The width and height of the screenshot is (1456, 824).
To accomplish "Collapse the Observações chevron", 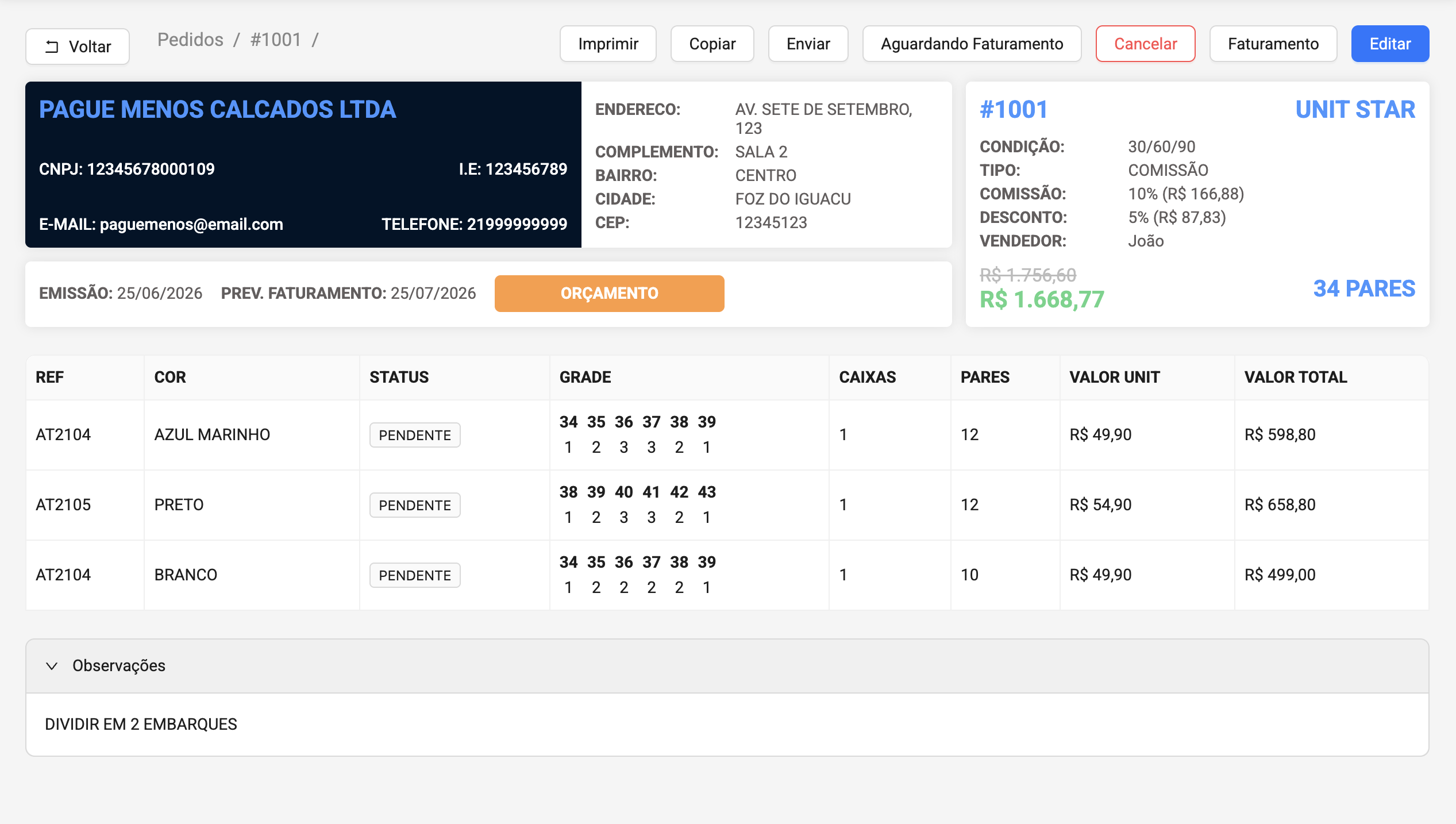I will coord(52,666).
